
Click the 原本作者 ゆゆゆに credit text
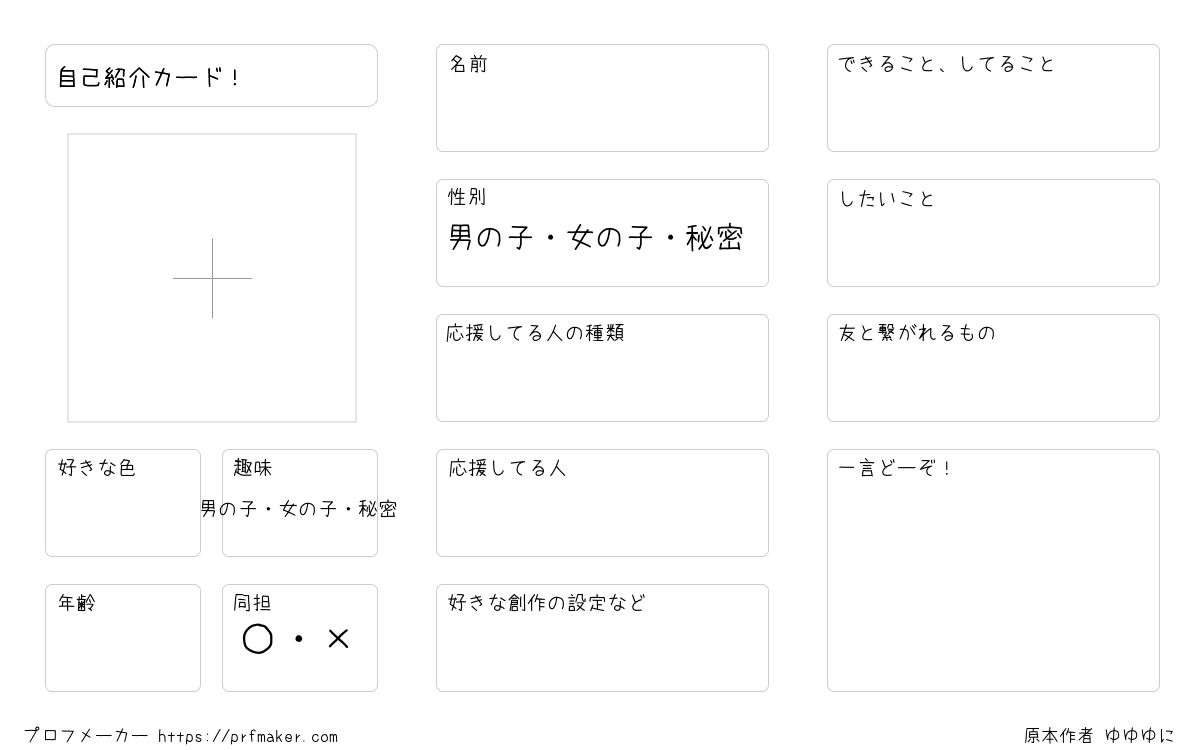point(1099,736)
